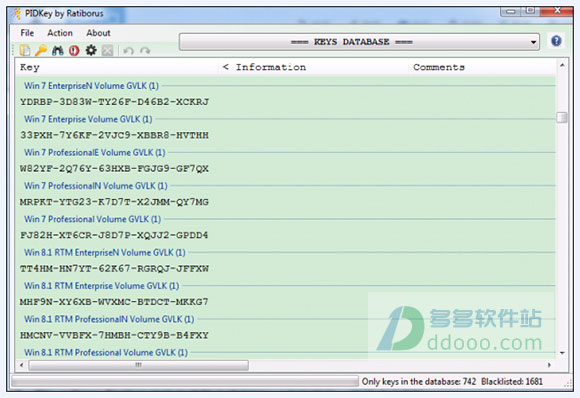The height and width of the screenshot is (398, 580).
Task: Select Win 8.1 RTM EnterpriseN Volume GVLK group
Action: point(105,252)
